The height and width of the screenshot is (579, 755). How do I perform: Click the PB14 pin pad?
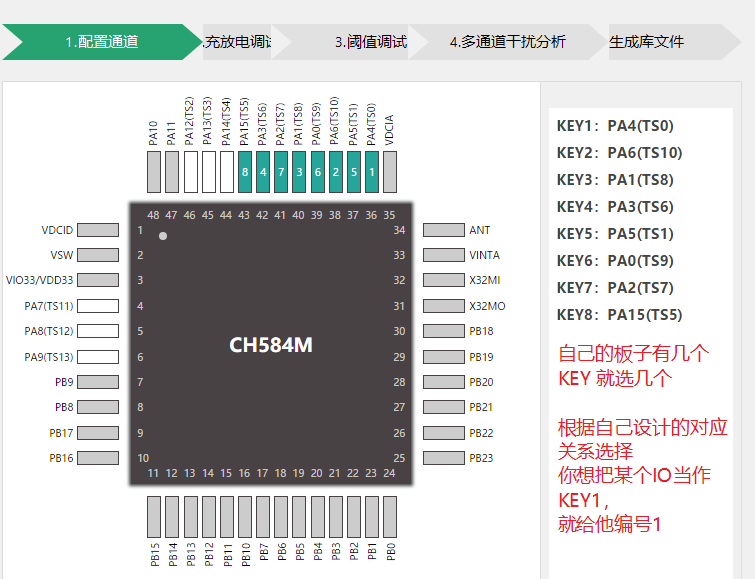172,517
